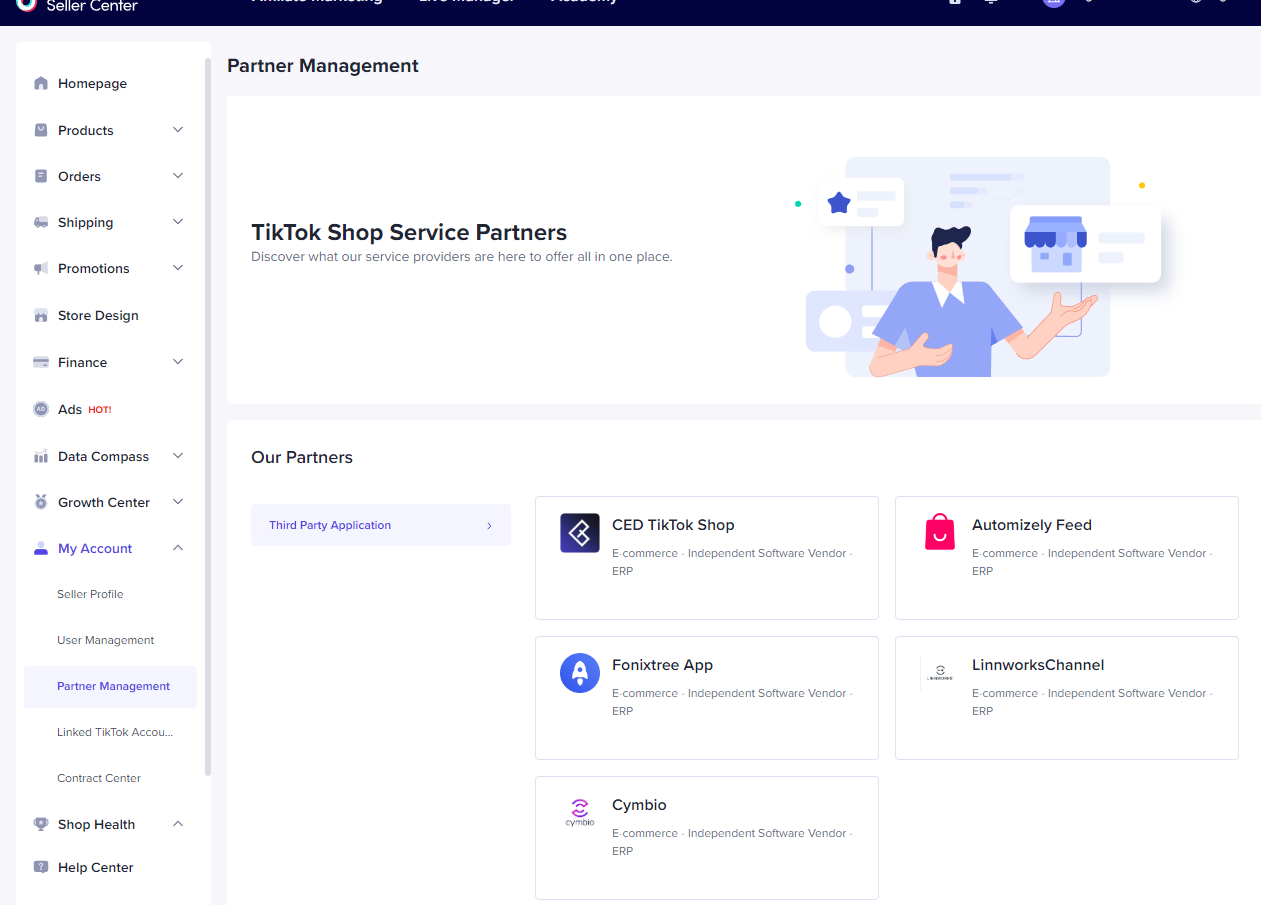1261x905 pixels.
Task: Expand the Products submenu chevron
Action: [178, 130]
